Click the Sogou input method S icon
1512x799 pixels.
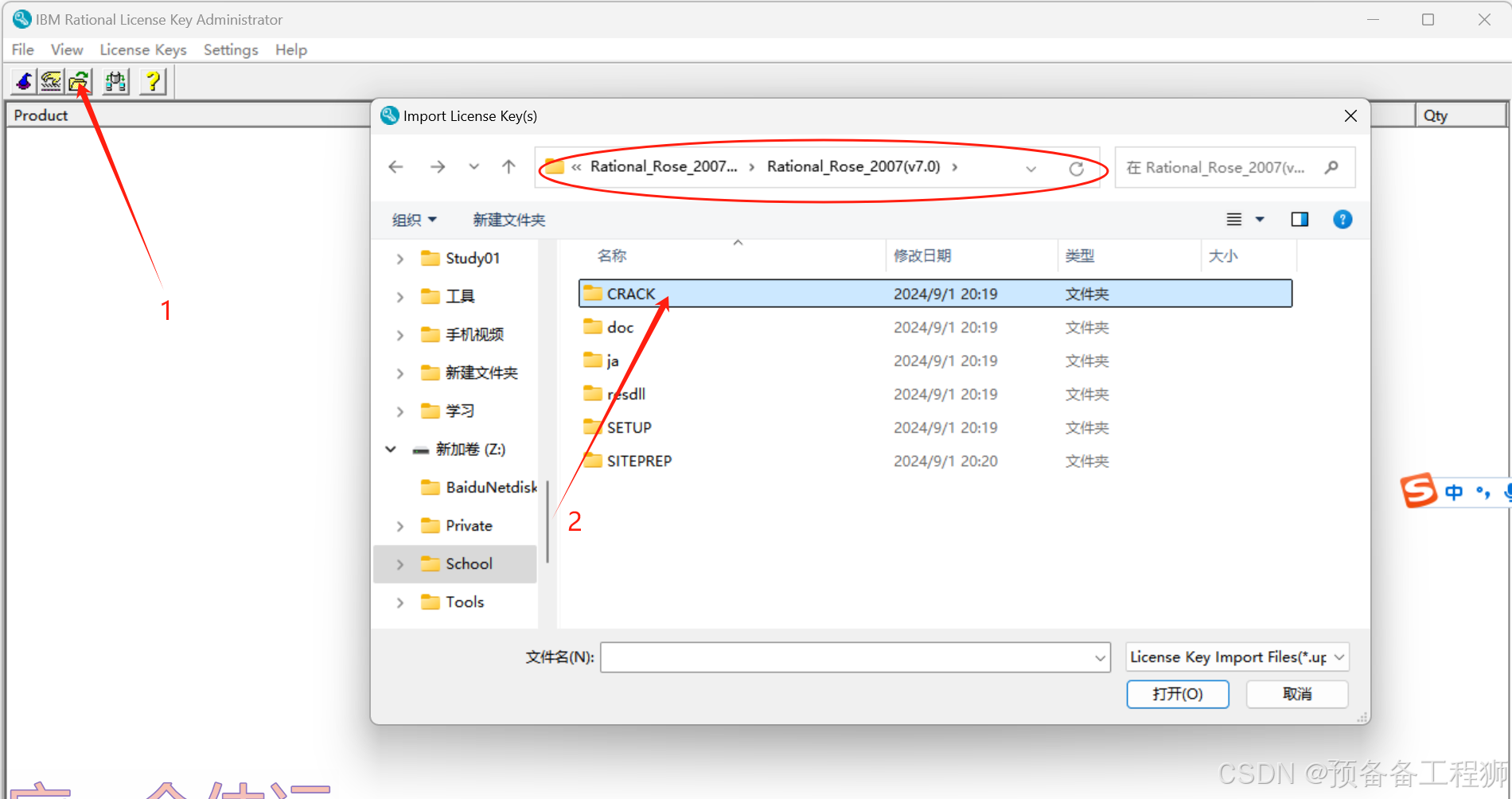1418,490
